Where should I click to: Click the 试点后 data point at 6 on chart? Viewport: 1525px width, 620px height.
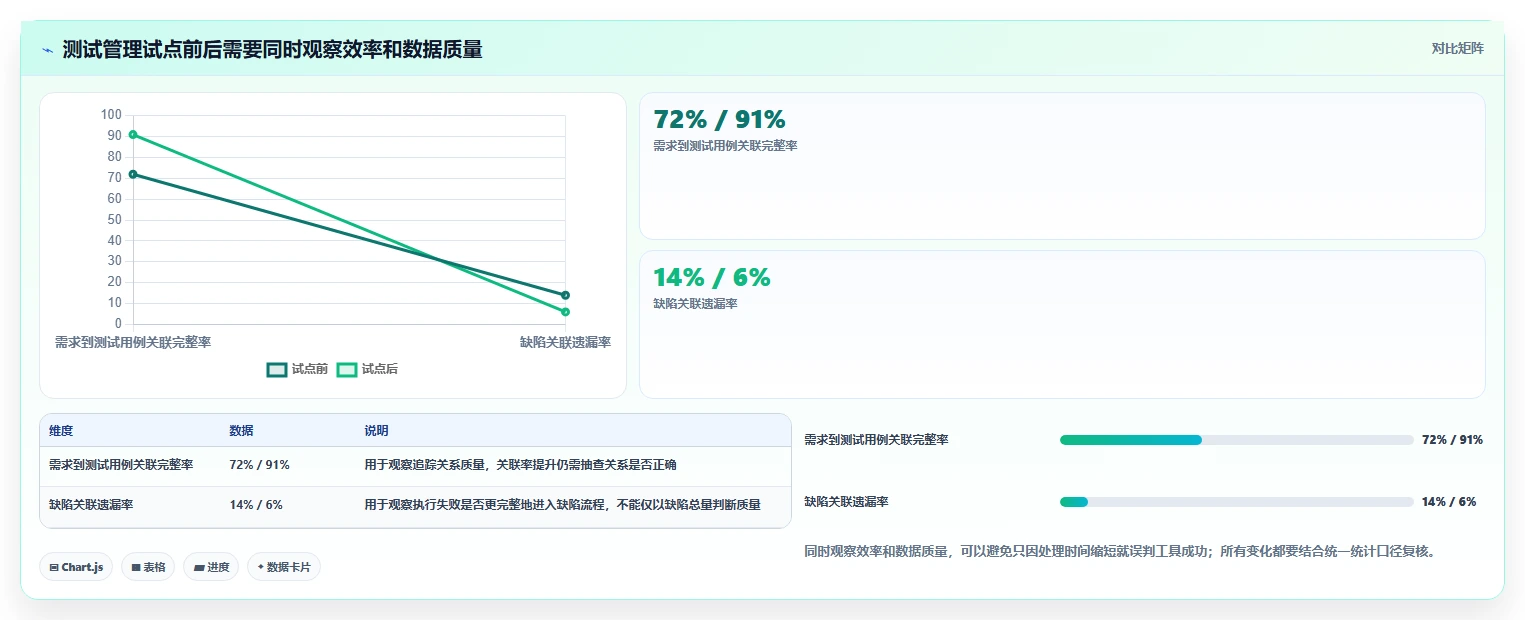566,312
